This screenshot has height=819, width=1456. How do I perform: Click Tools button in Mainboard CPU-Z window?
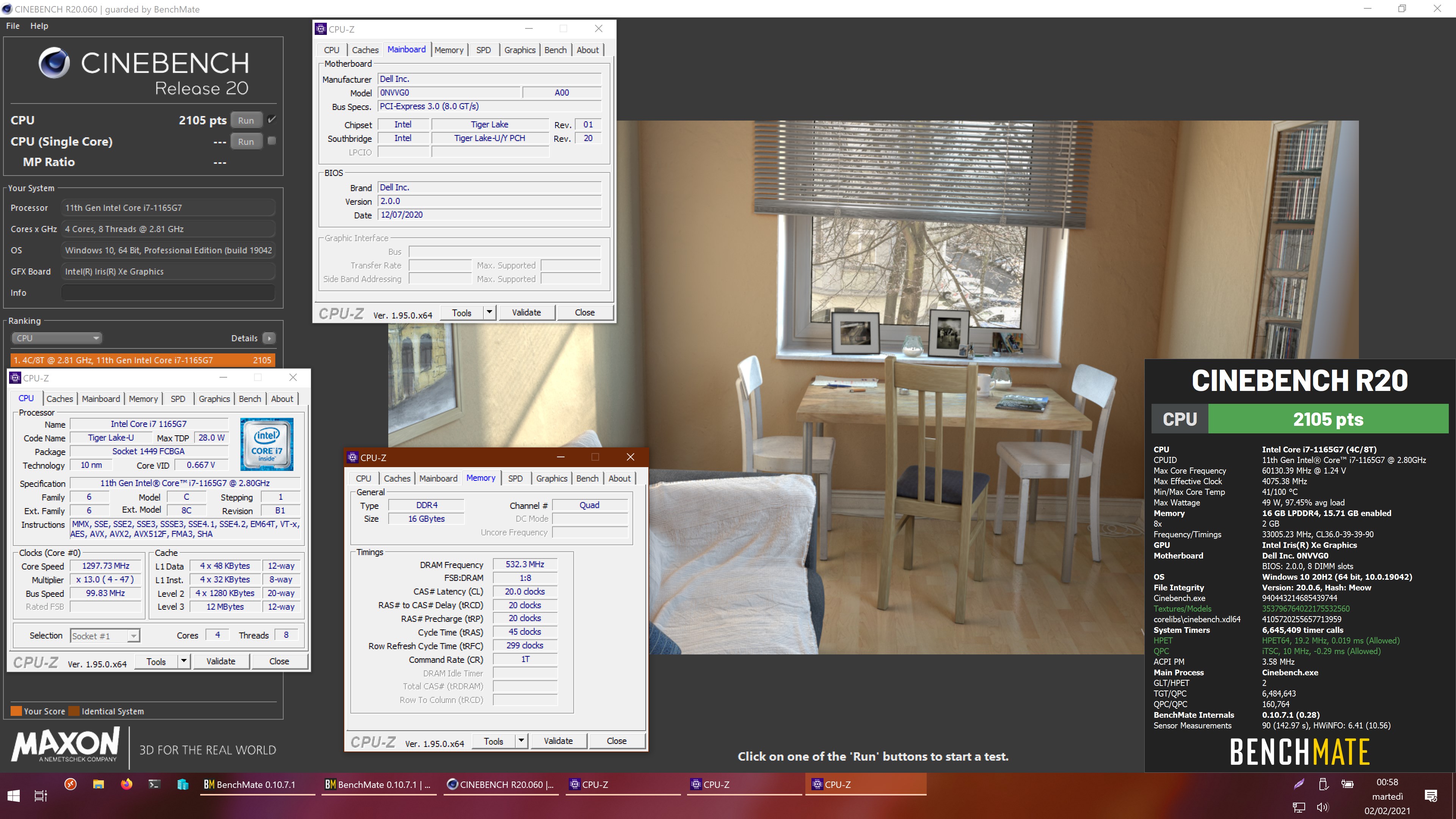[462, 312]
